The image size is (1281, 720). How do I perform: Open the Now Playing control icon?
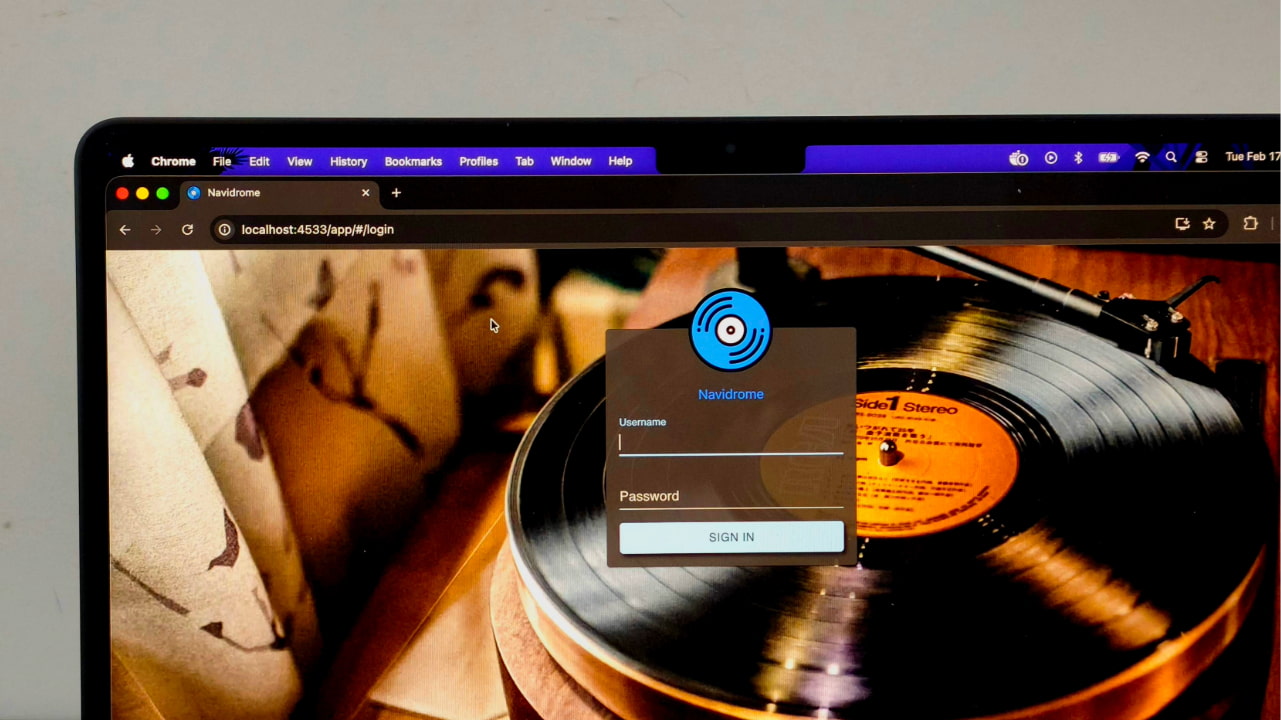pos(1050,157)
